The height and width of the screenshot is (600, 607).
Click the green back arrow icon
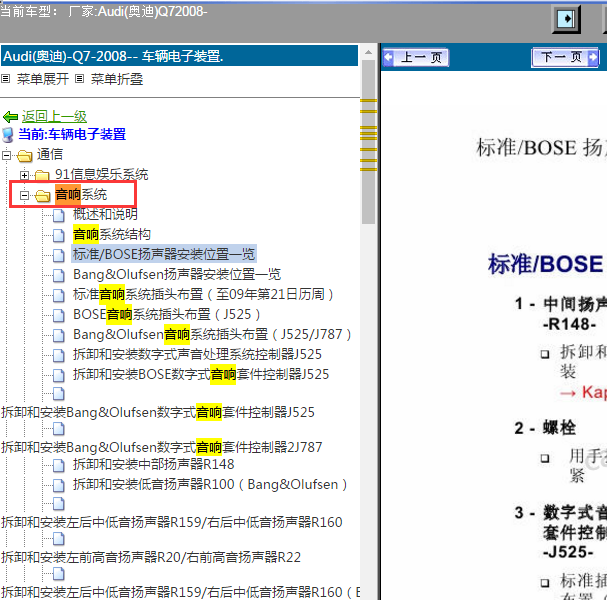coord(10,117)
